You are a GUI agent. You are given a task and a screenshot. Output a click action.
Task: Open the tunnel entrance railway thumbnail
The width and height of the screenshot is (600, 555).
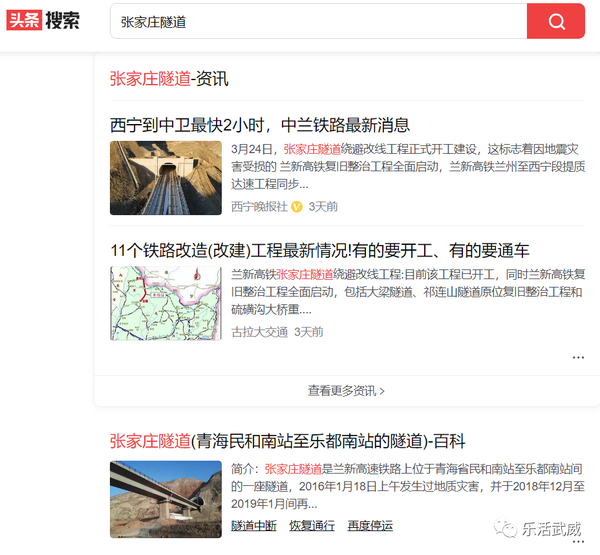pos(166,178)
